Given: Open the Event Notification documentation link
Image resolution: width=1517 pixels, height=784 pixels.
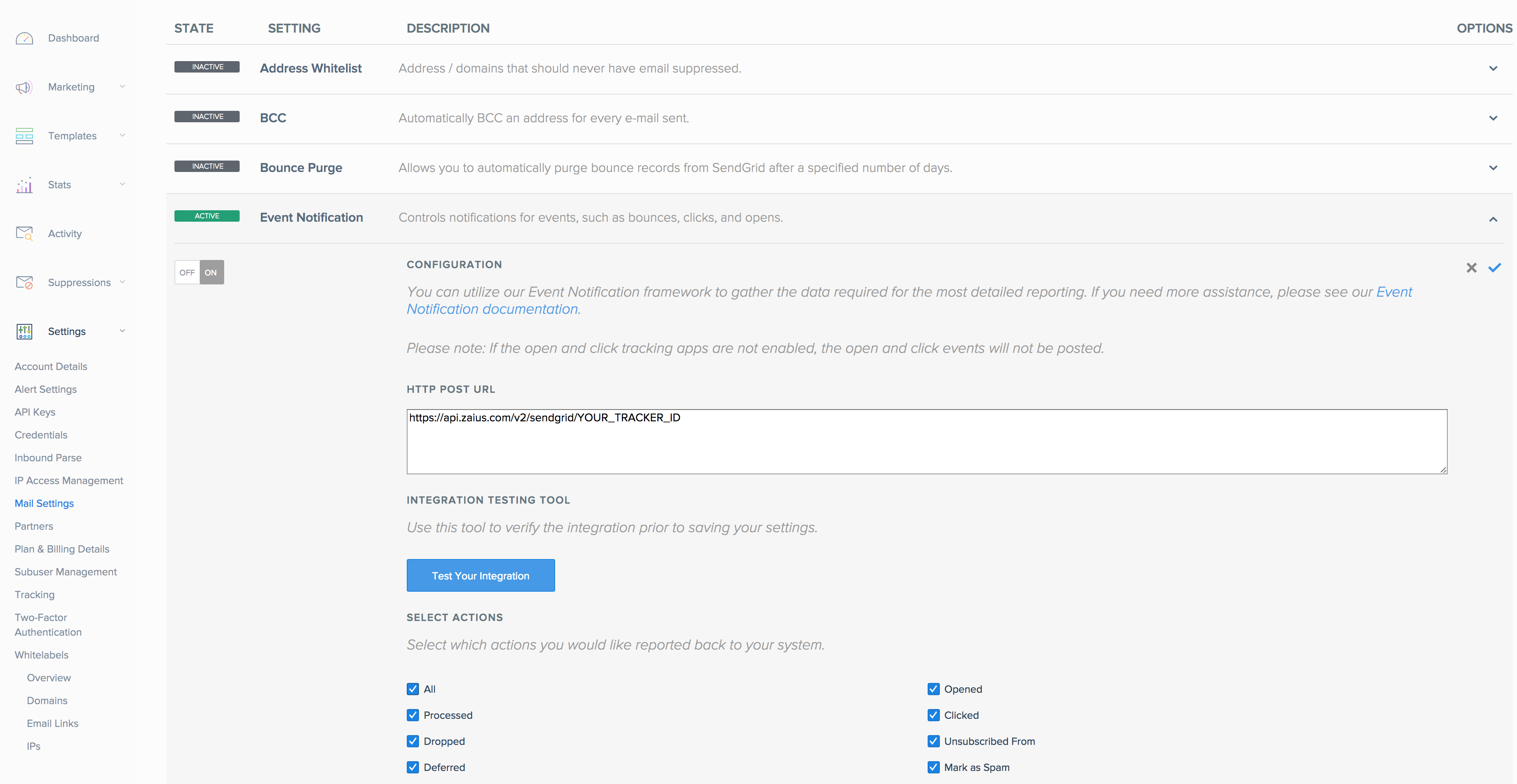Looking at the screenshot, I should [492, 310].
